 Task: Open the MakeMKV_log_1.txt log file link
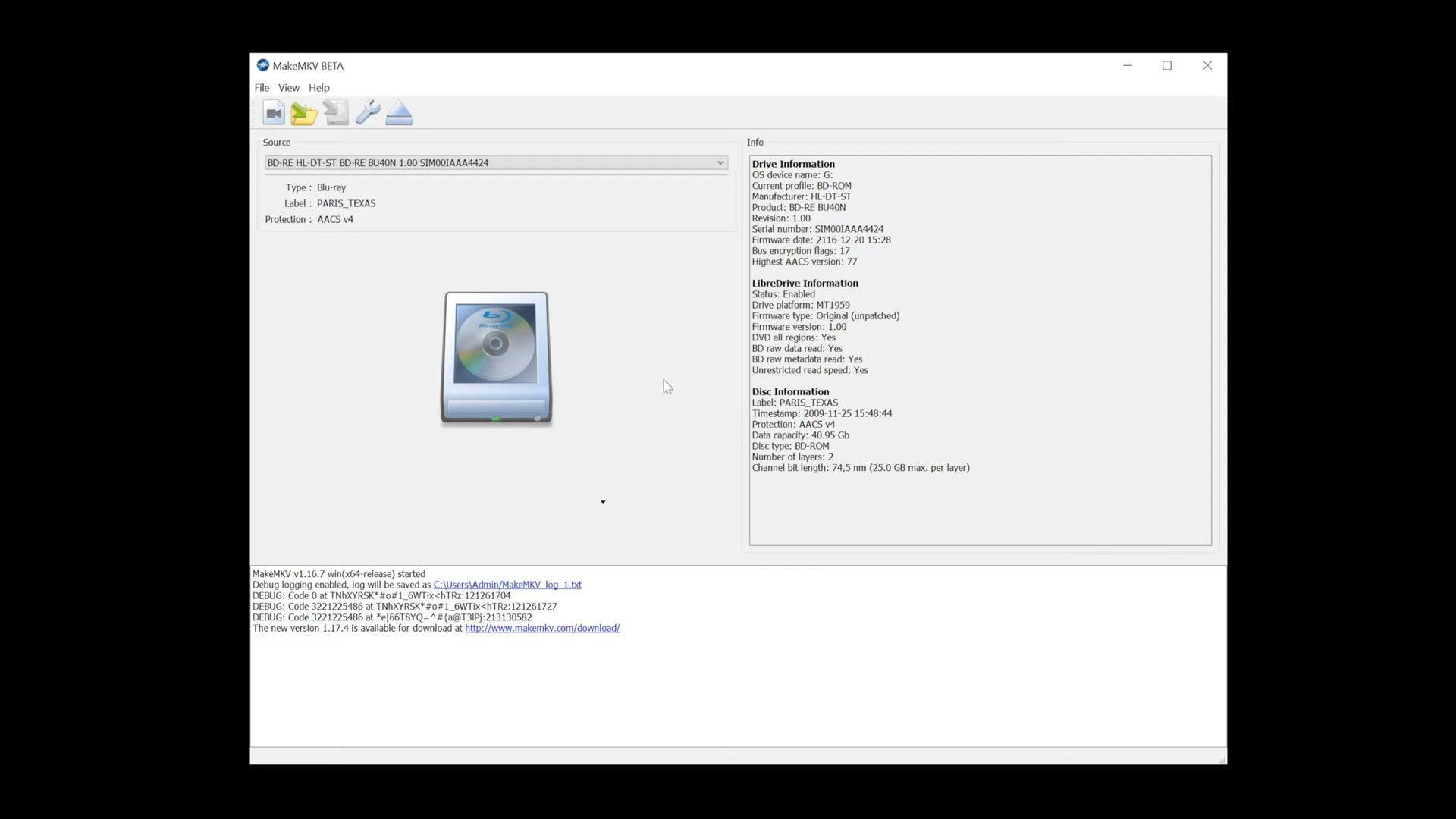[x=507, y=585]
